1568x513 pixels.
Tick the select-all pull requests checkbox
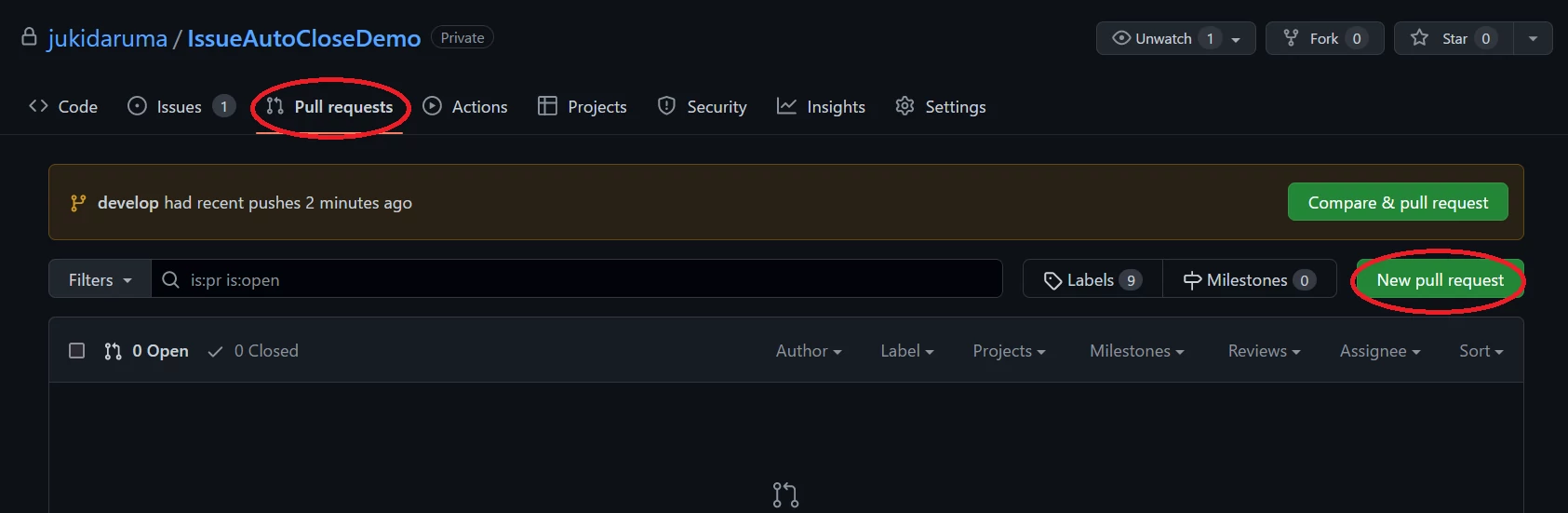pos(77,350)
